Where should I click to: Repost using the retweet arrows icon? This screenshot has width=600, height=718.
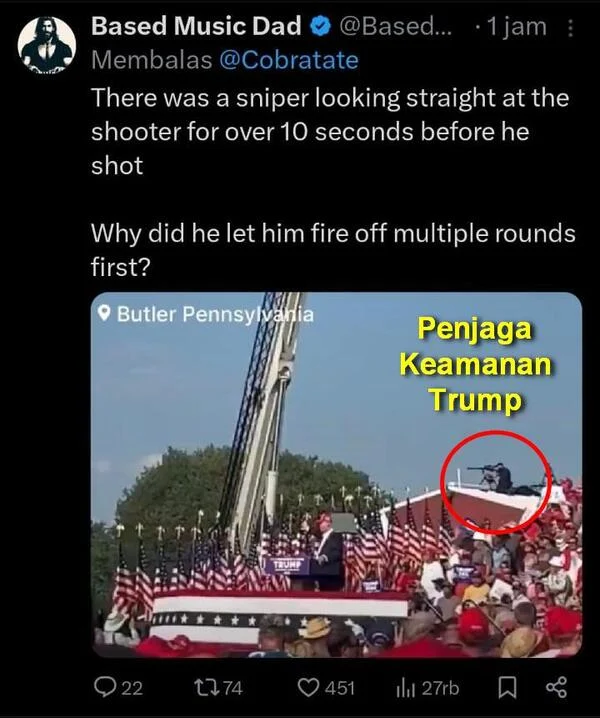click(x=204, y=687)
